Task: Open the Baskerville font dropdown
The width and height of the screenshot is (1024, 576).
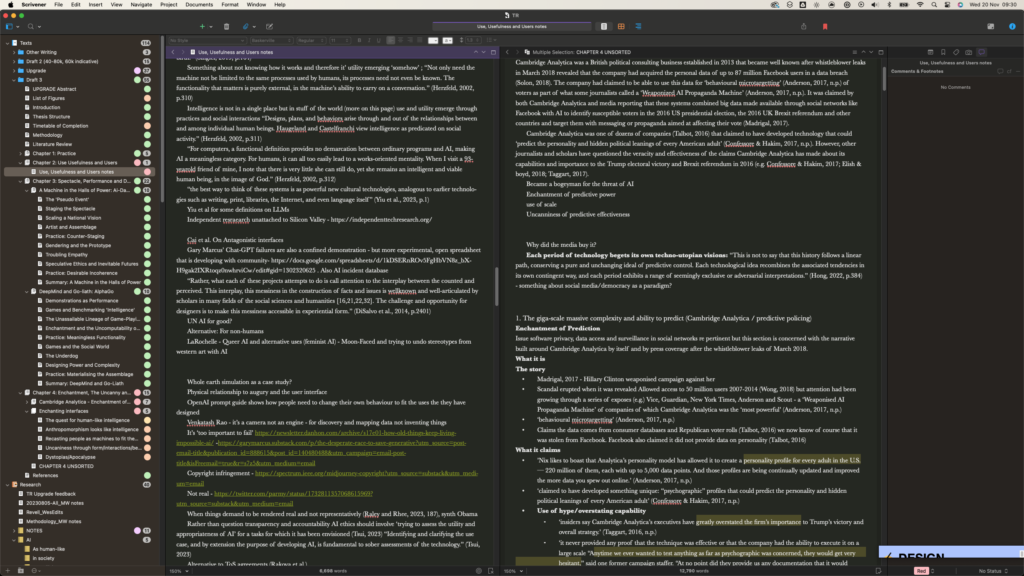Action: pos(270,40)
